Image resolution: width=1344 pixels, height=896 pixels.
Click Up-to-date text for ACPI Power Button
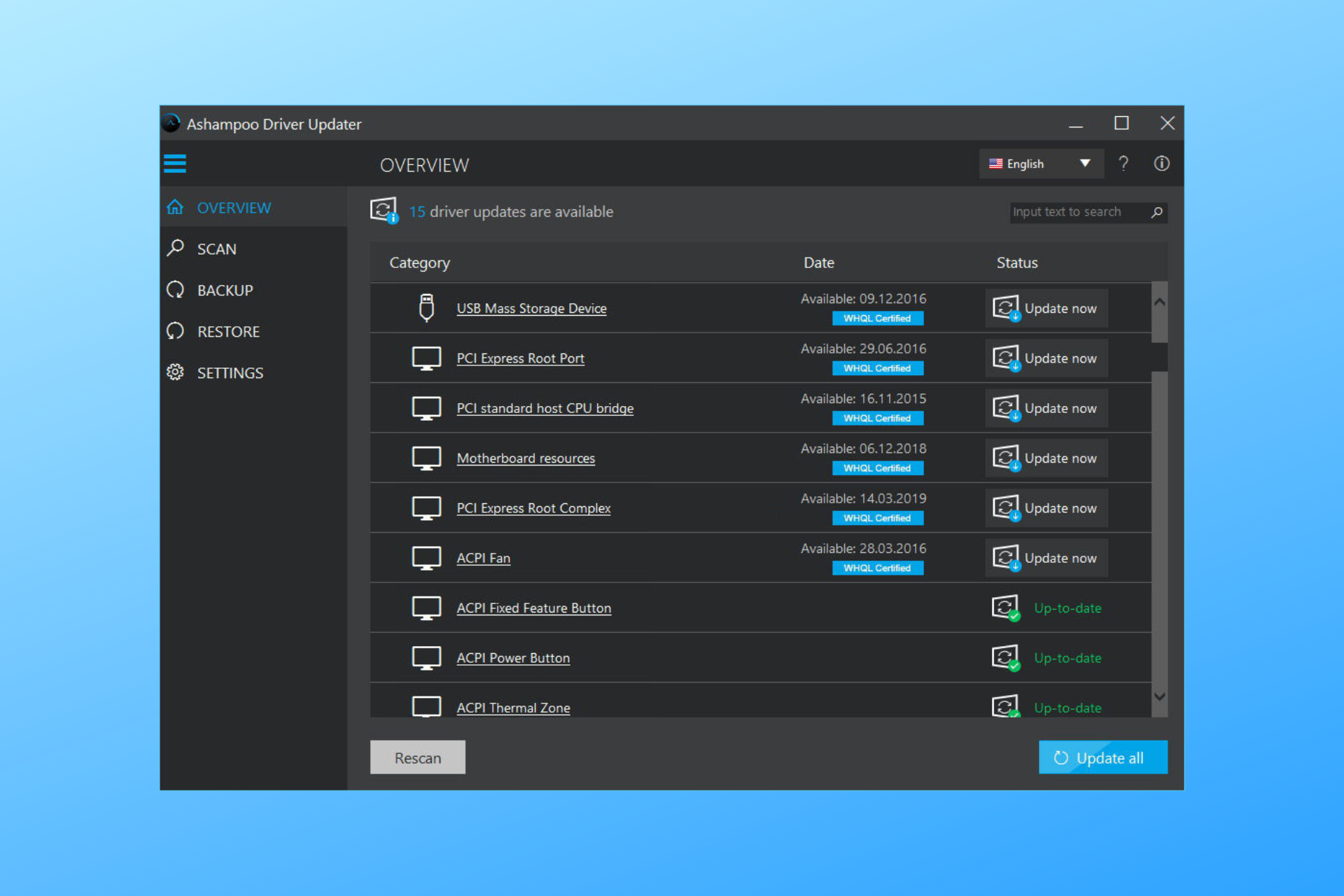[1067, 658]
